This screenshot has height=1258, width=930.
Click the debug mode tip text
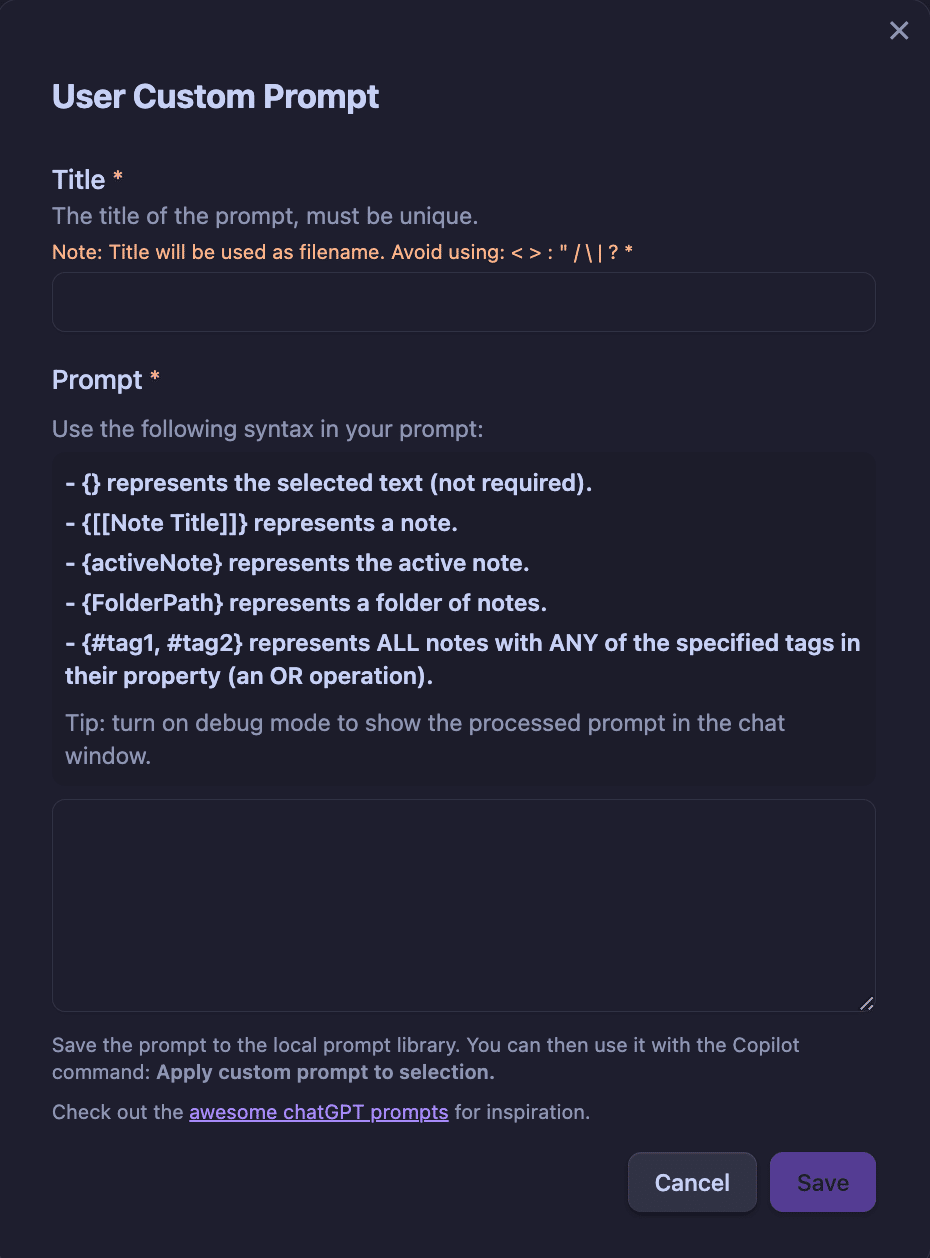pos(425,739)
